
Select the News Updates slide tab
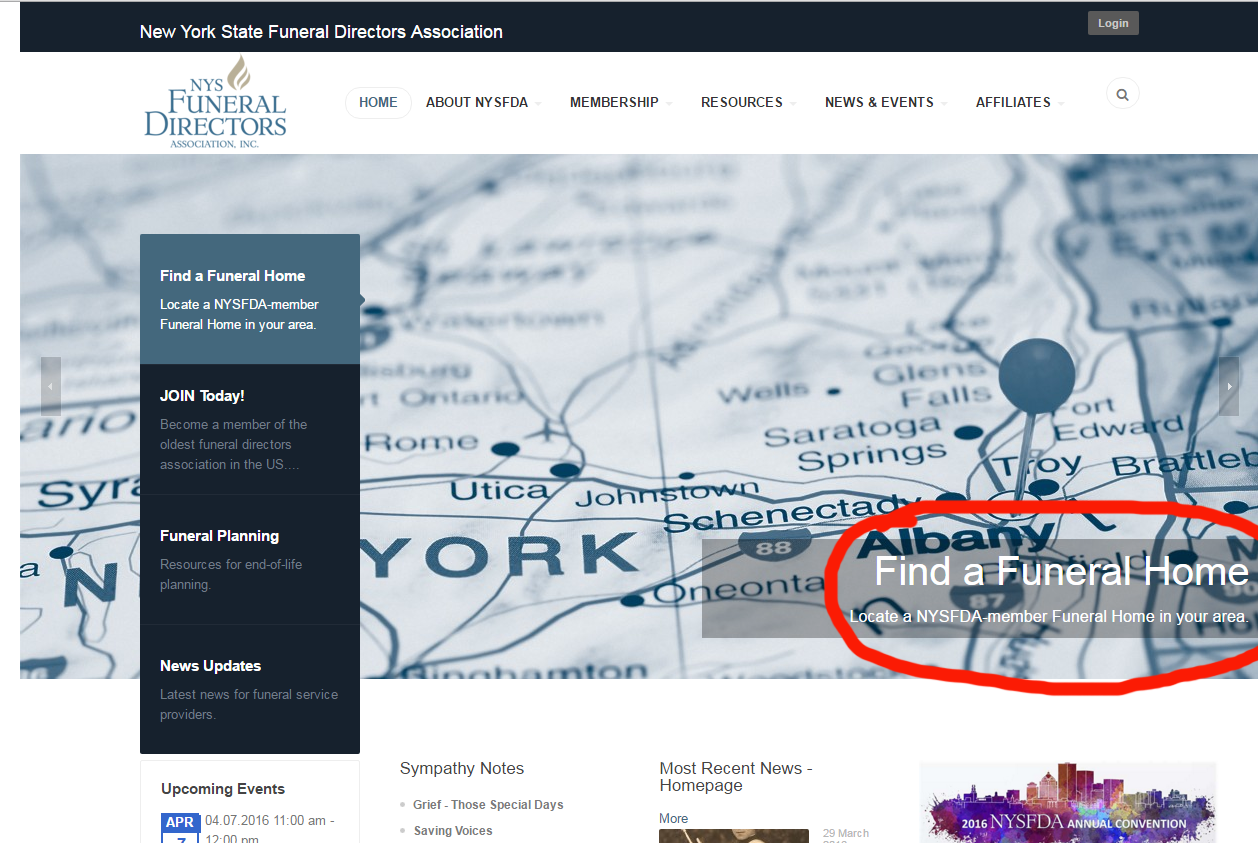point(250,689)
